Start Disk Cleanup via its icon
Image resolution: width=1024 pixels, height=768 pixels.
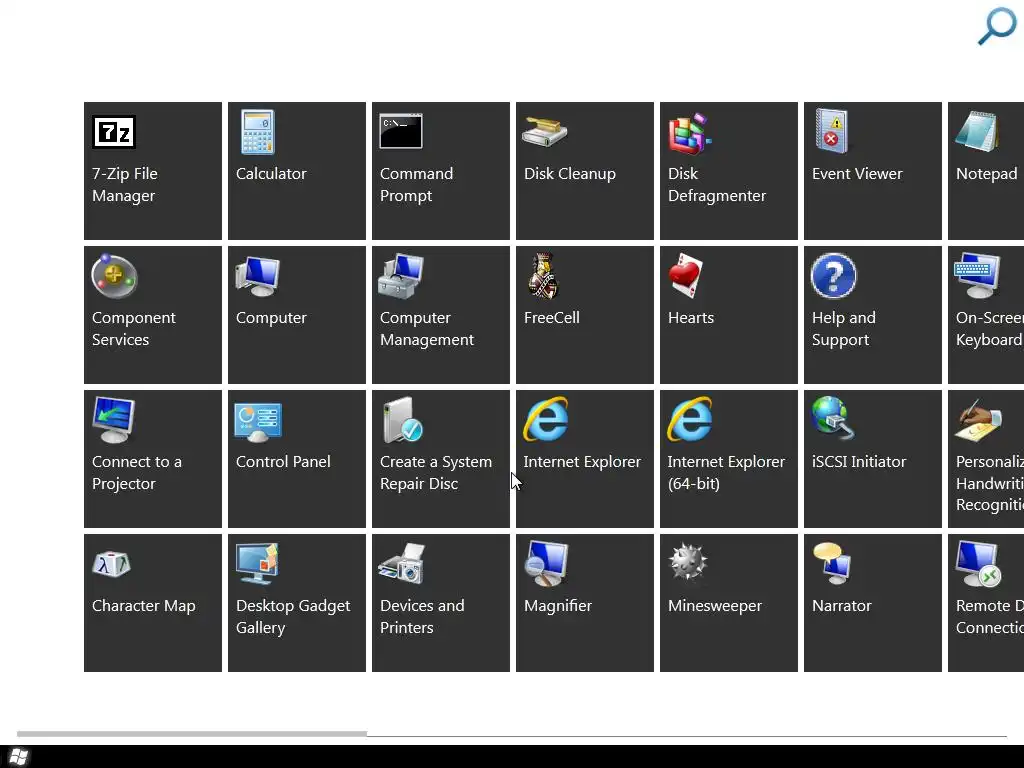pos(545,133)
